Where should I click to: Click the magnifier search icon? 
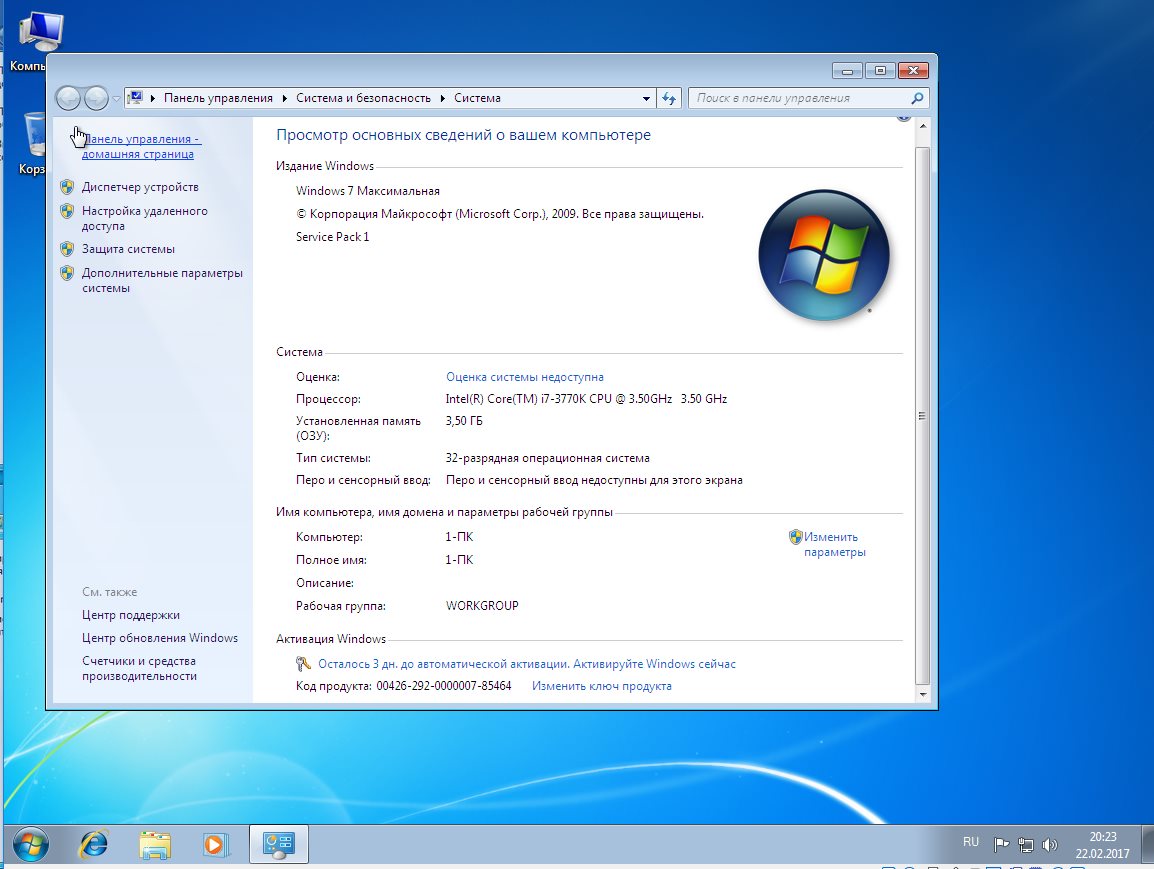click(917, 98)
